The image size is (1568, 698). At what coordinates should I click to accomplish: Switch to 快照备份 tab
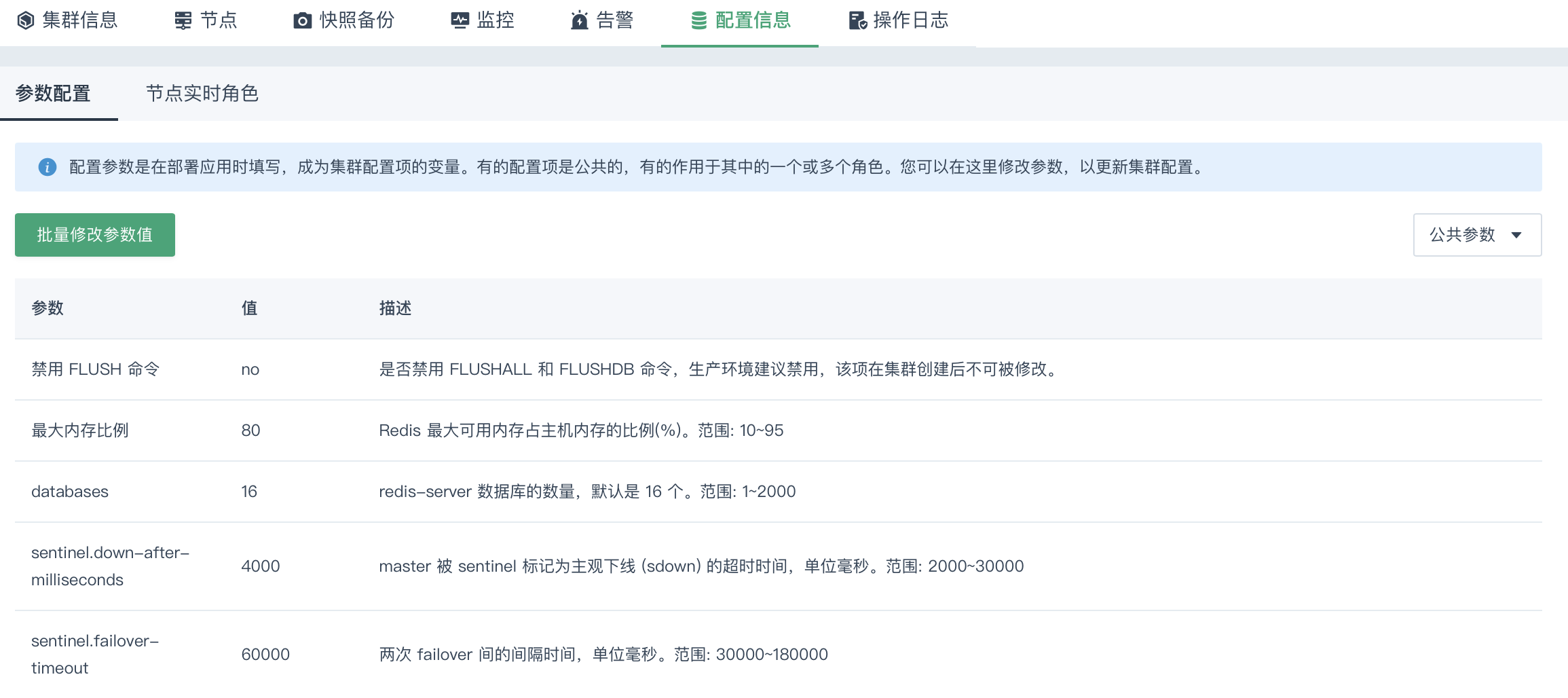click(344, 20)
